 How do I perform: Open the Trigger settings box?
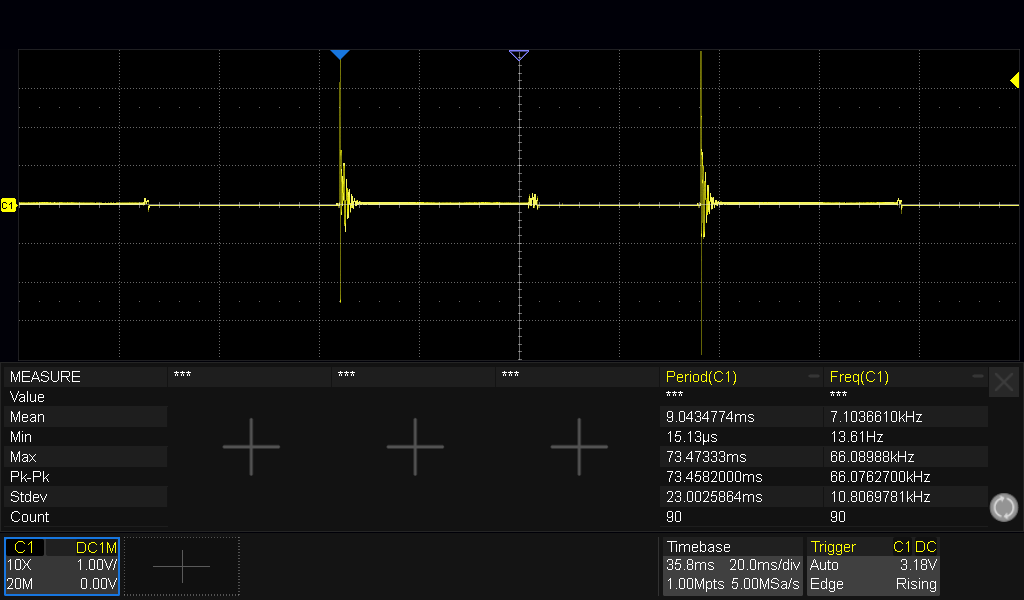click(x=873, y=566)
